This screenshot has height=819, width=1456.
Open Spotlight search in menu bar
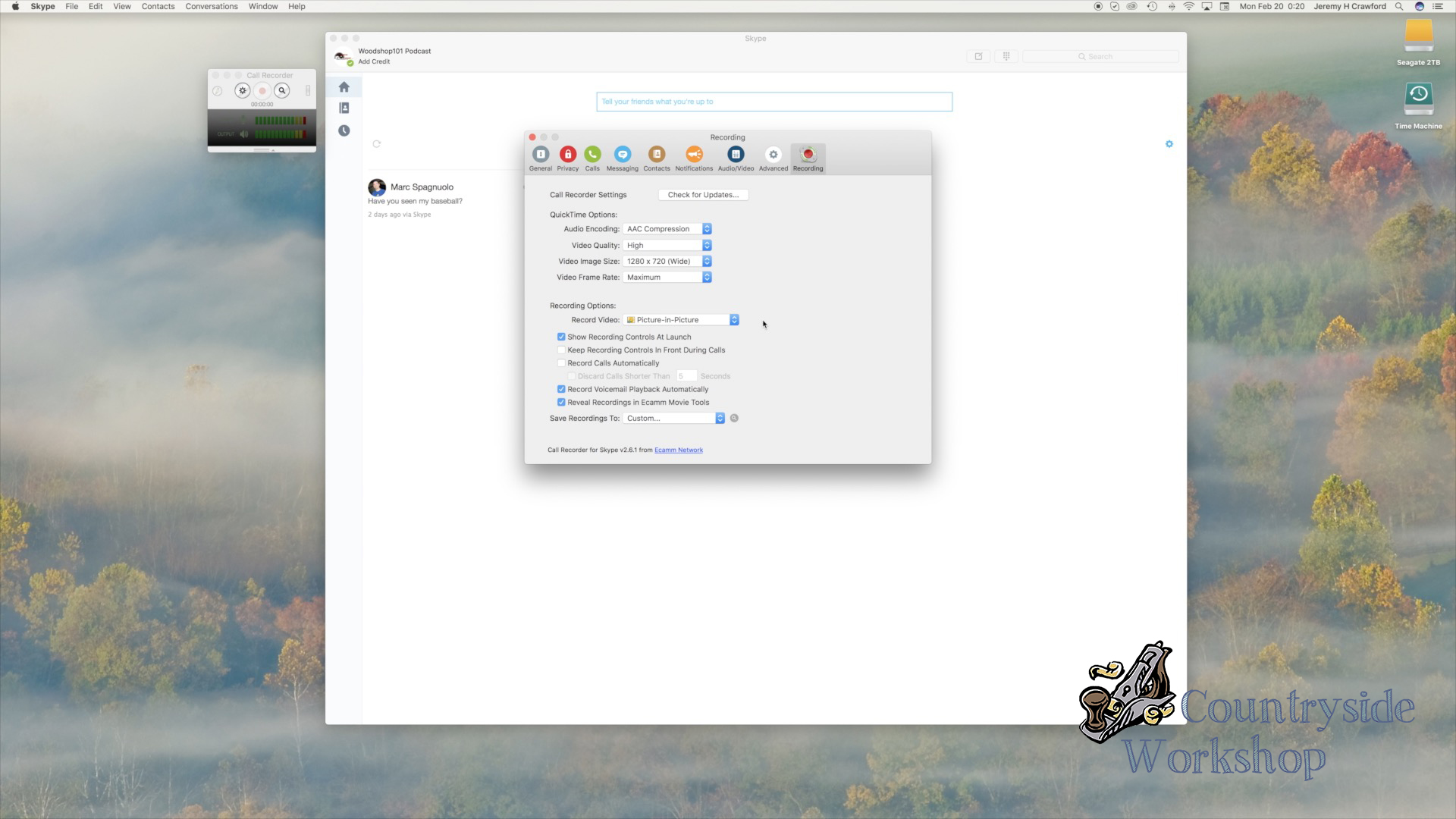click(x=1399, y=6)
